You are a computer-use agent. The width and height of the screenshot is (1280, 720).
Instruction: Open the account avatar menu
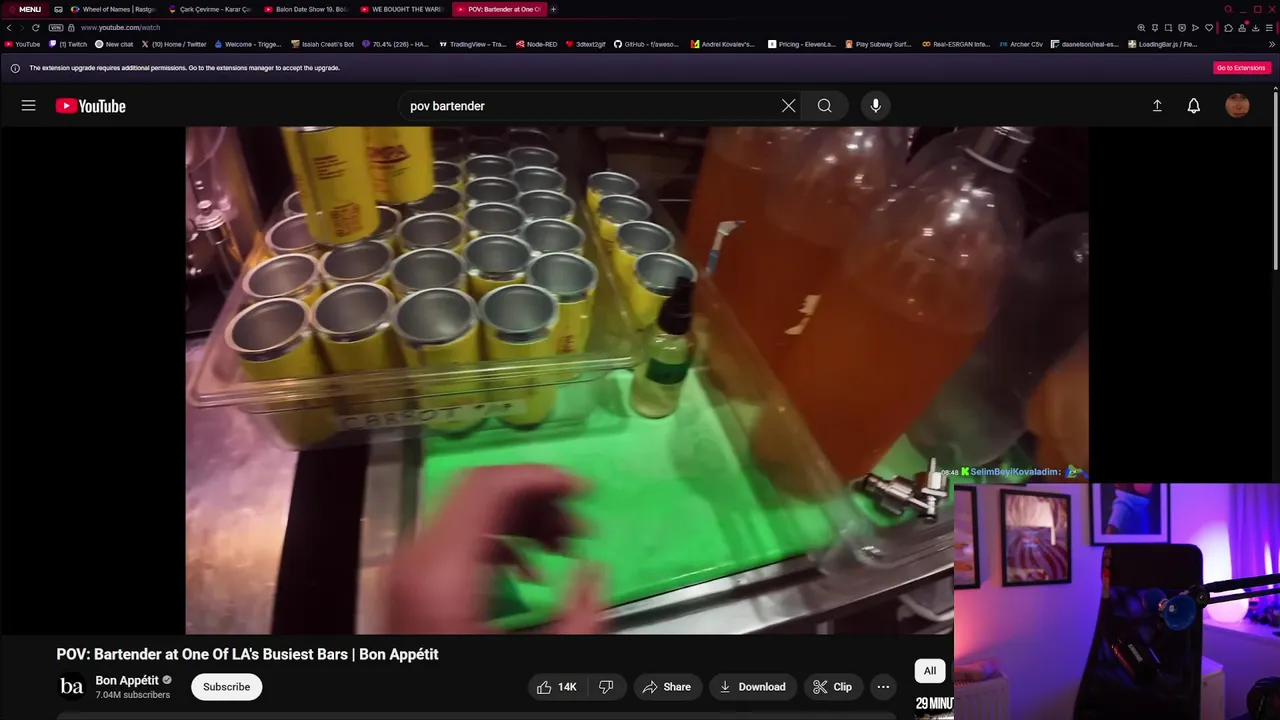(x=1237, y=106)
